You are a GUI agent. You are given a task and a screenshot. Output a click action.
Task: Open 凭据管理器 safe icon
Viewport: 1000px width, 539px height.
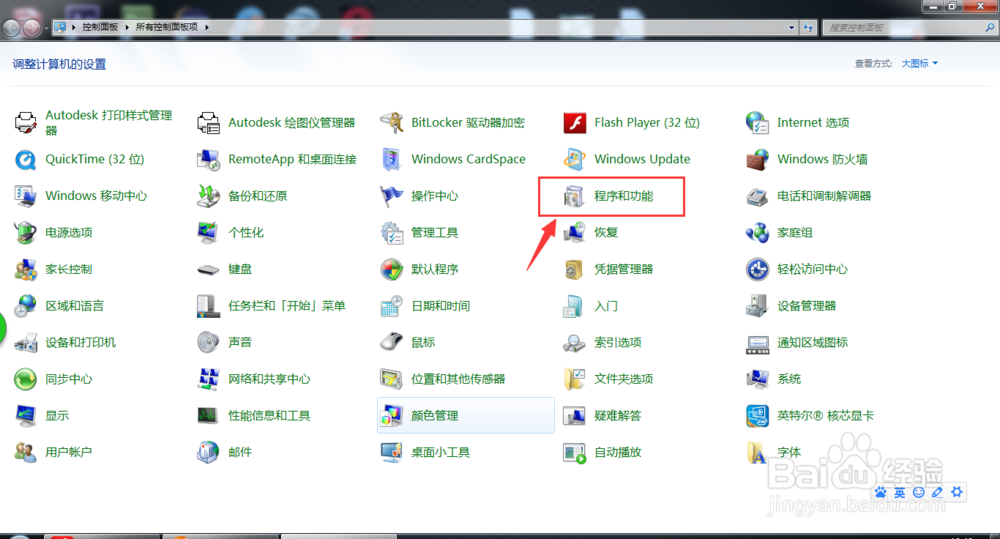click(x=575, y=269)
